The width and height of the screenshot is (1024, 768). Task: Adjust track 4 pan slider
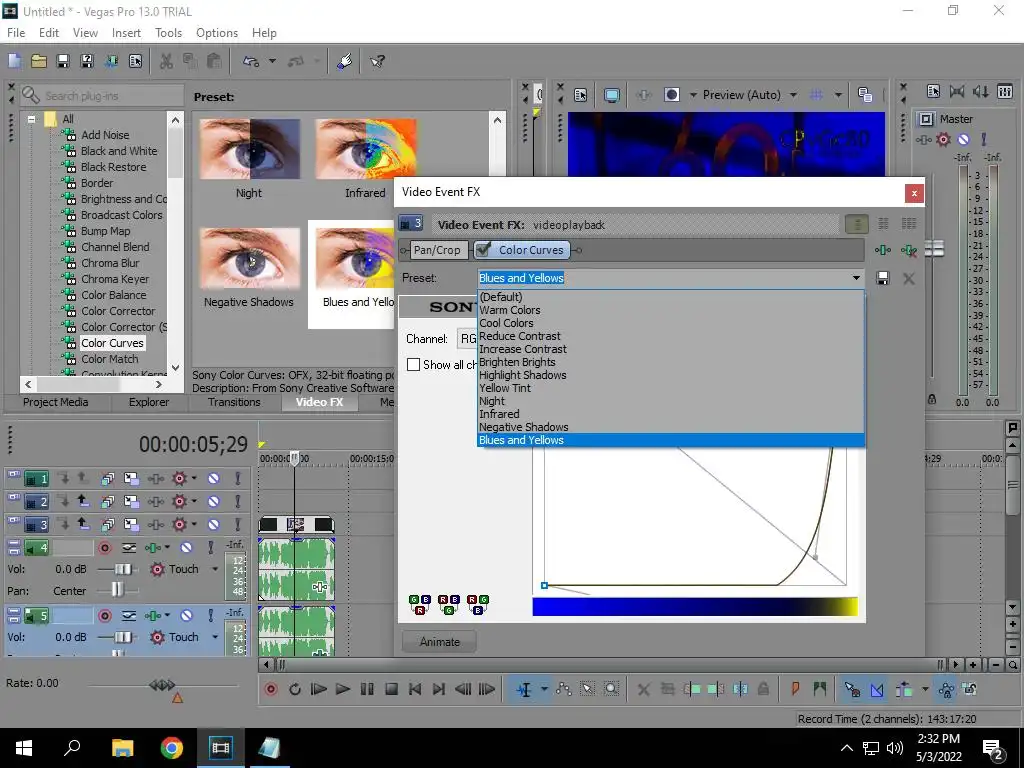(x=118, y=590)
